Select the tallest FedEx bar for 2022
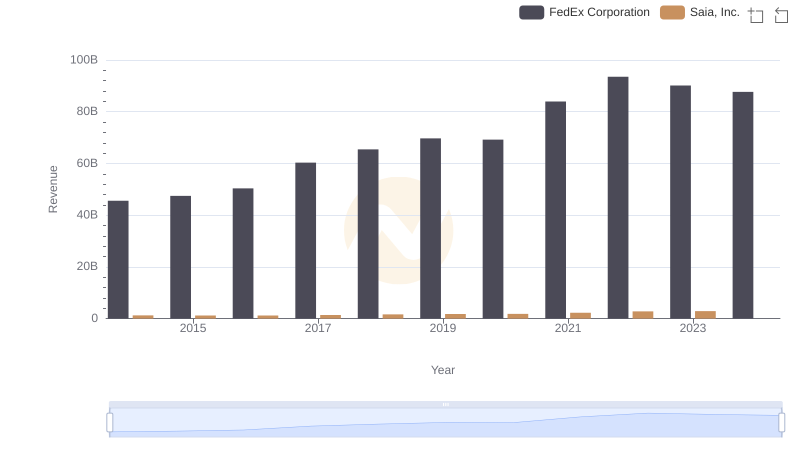 click(618, 198)
